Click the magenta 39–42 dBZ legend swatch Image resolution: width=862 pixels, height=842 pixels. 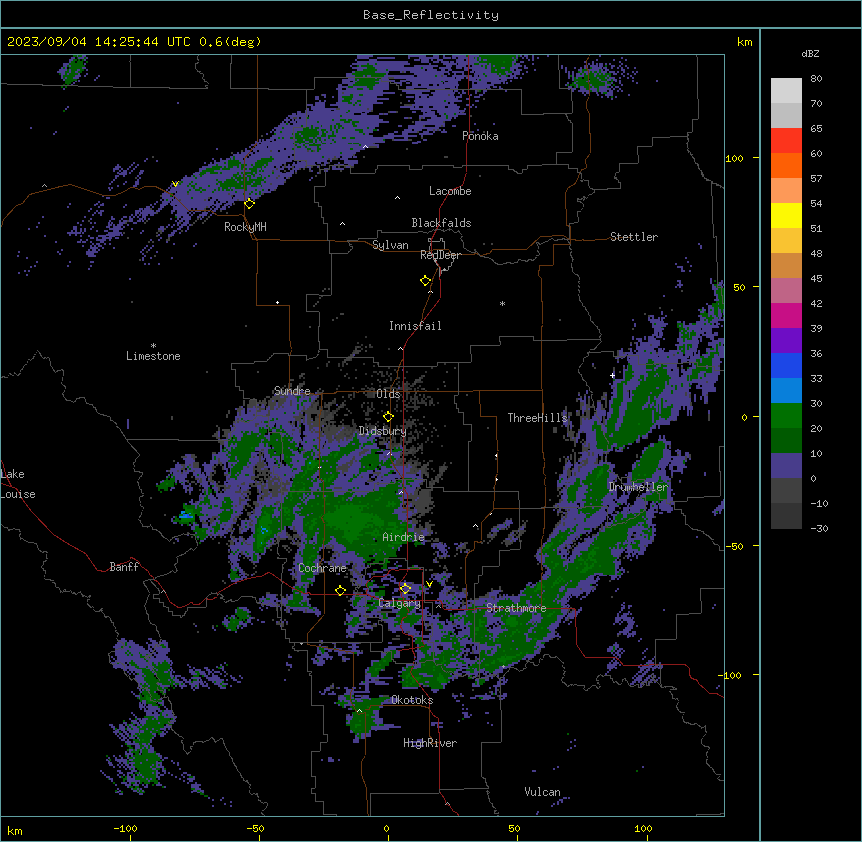coord(786,315)
